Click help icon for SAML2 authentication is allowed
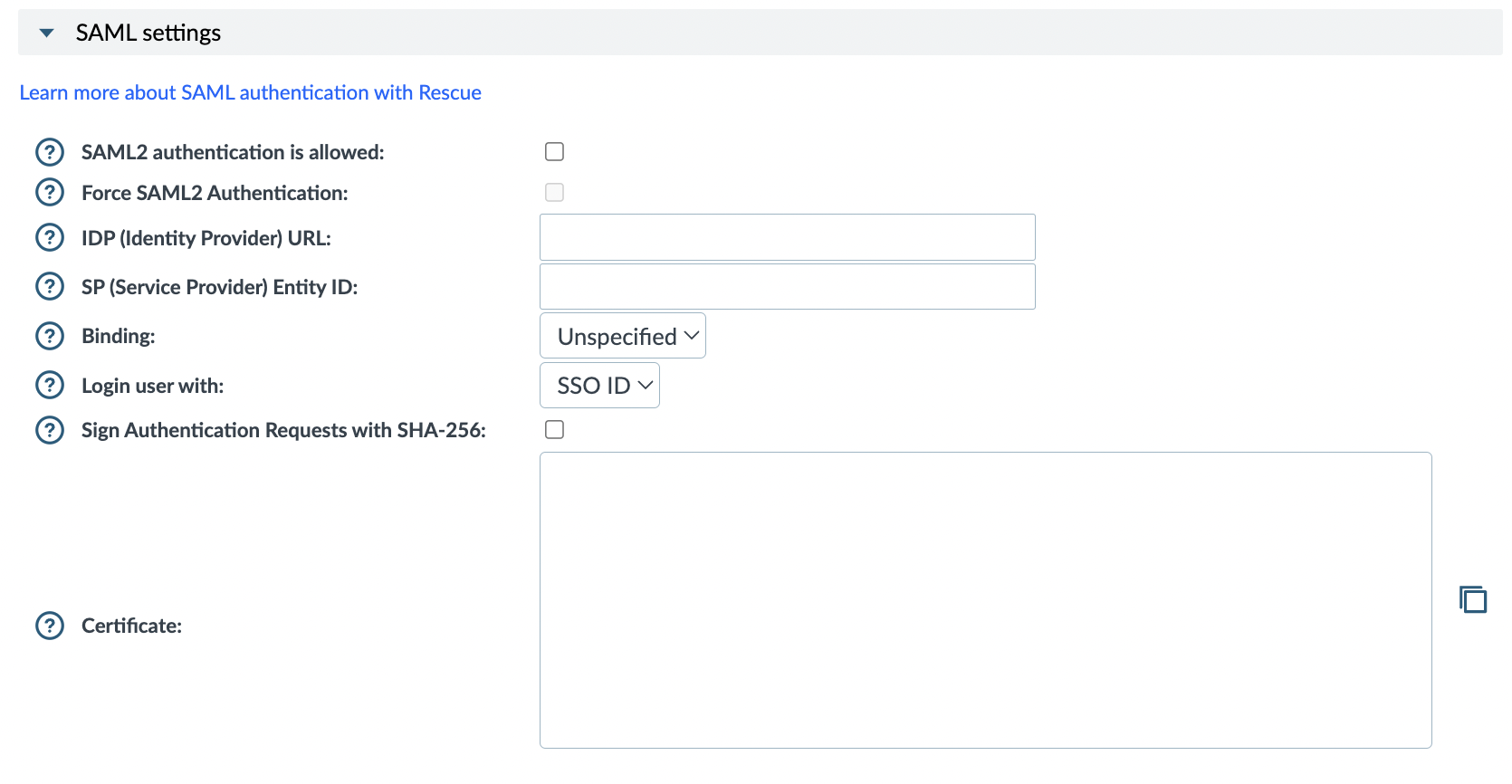 (50, 152)
